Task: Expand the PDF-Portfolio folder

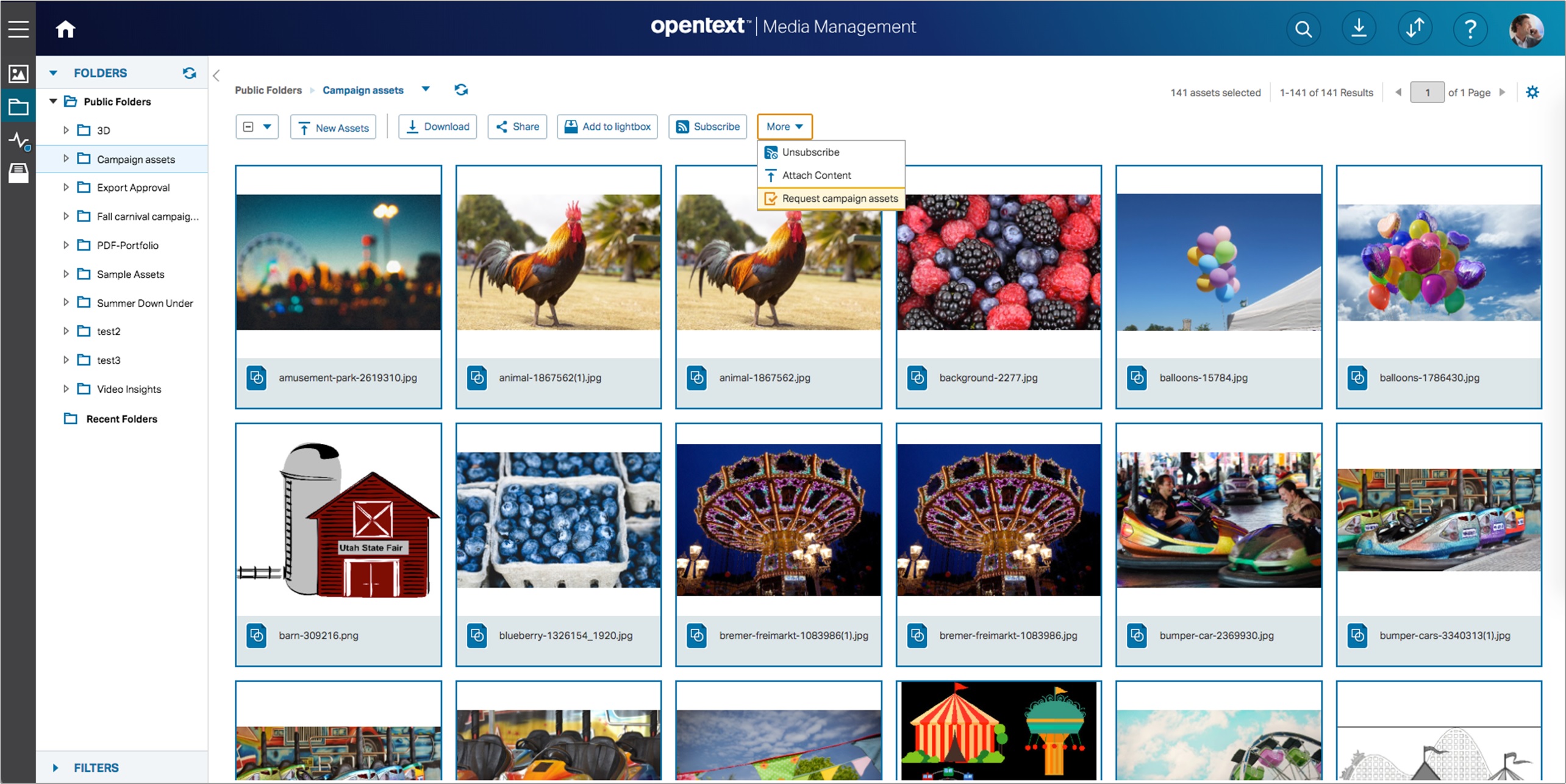Action: coord(66,245)
